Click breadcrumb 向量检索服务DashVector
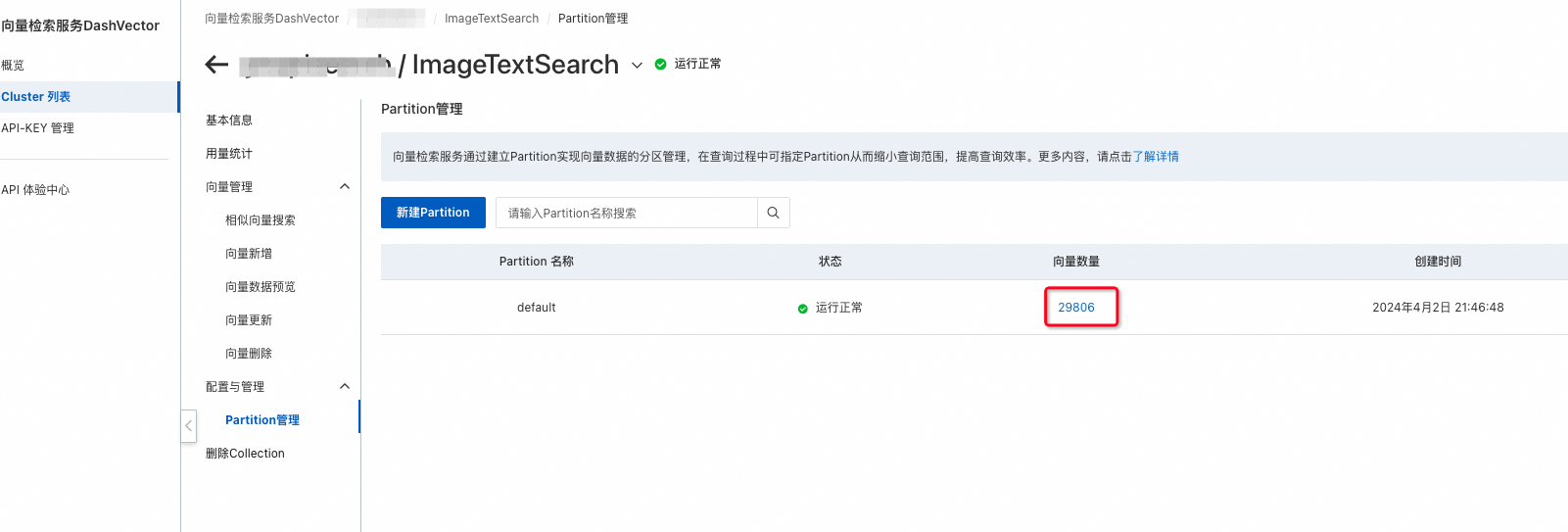This screenshot has width=1568, height=532. click(x=271, y=18)
